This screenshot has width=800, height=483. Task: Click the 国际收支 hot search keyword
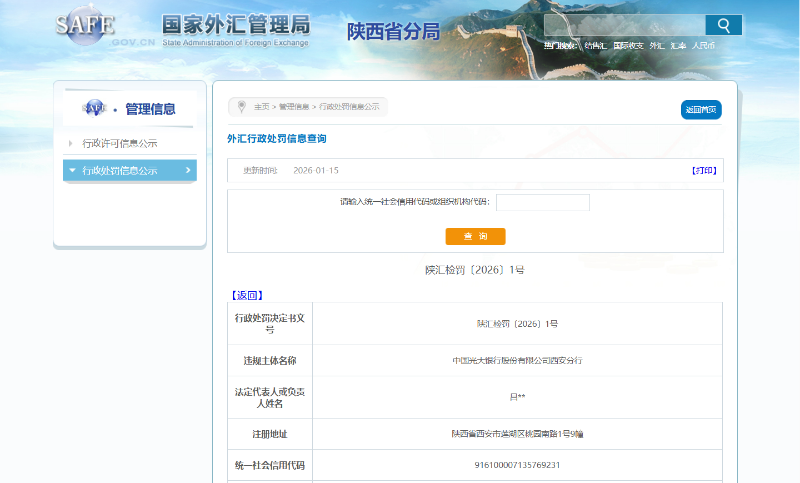click(627, 46)
